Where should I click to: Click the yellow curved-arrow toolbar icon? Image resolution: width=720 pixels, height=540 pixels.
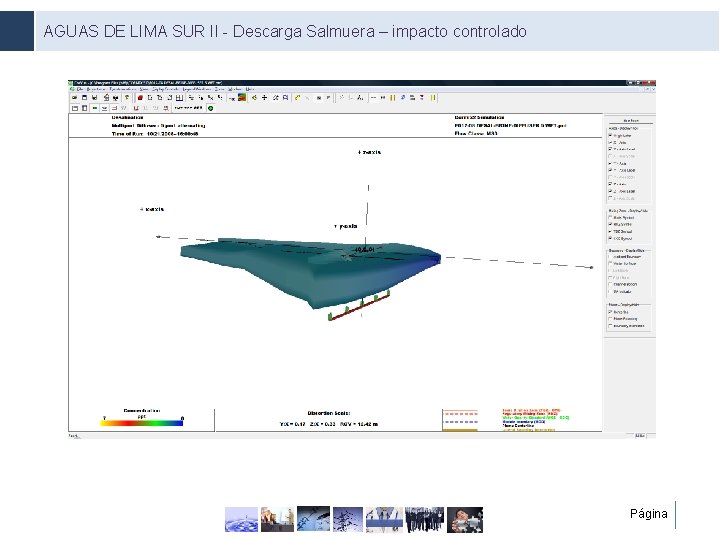click(x=298, y=98)
